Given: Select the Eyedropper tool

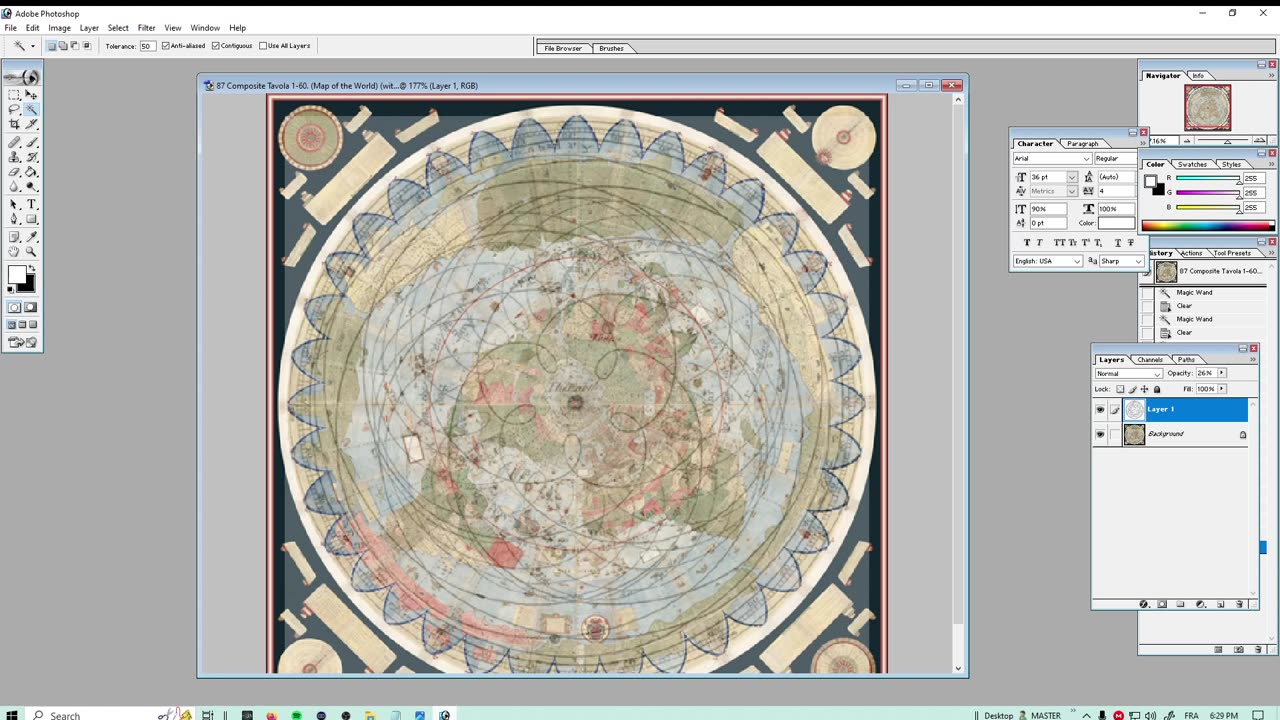Looking at the screenshot, I should 31,237.
